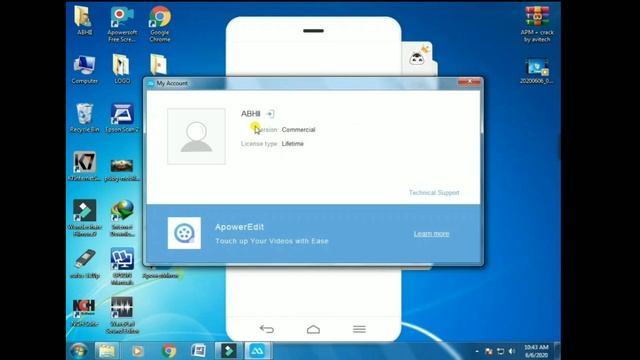Select the 20200606 file desktop icon

(x=537, y=71)
